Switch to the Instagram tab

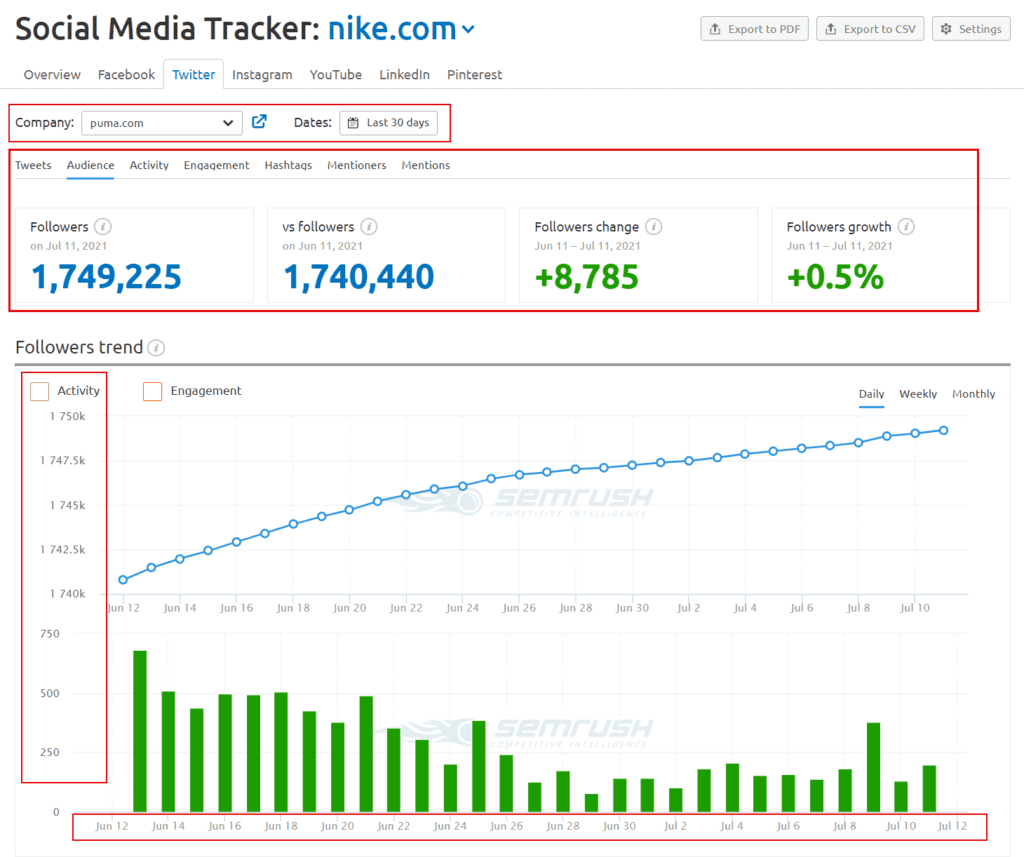[262, 74]
